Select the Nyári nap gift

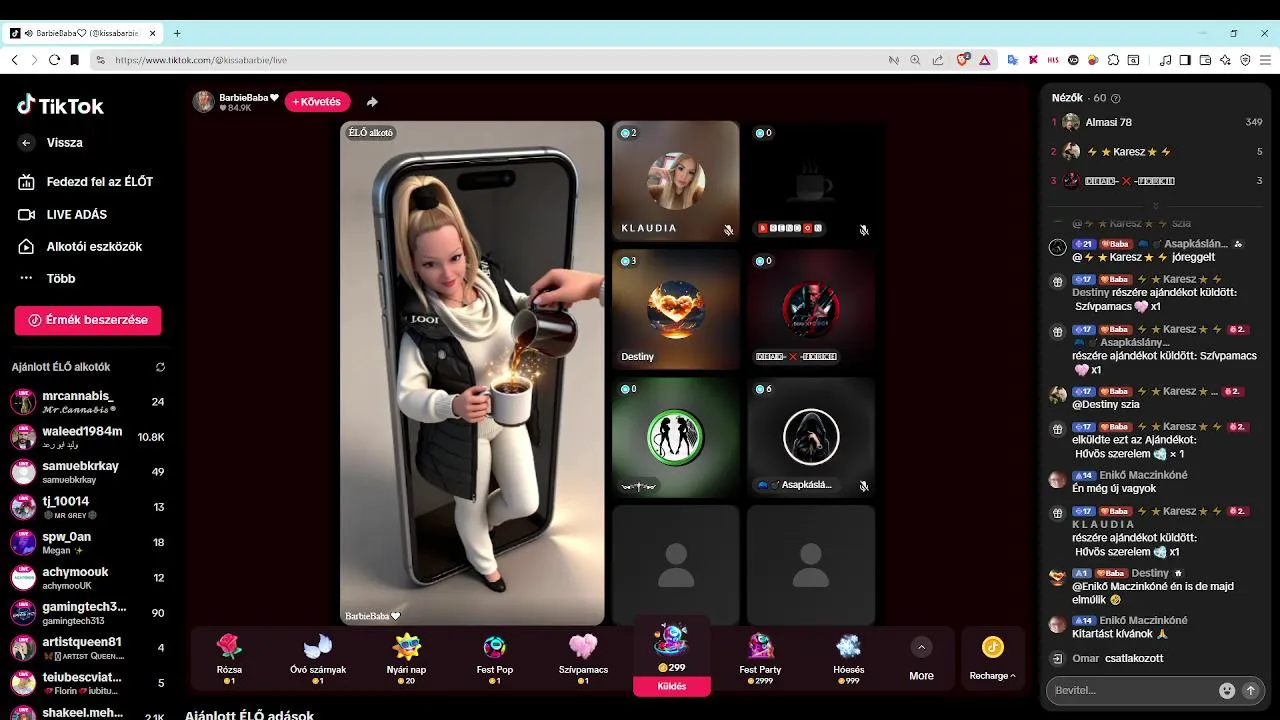(x=406, y=658)
